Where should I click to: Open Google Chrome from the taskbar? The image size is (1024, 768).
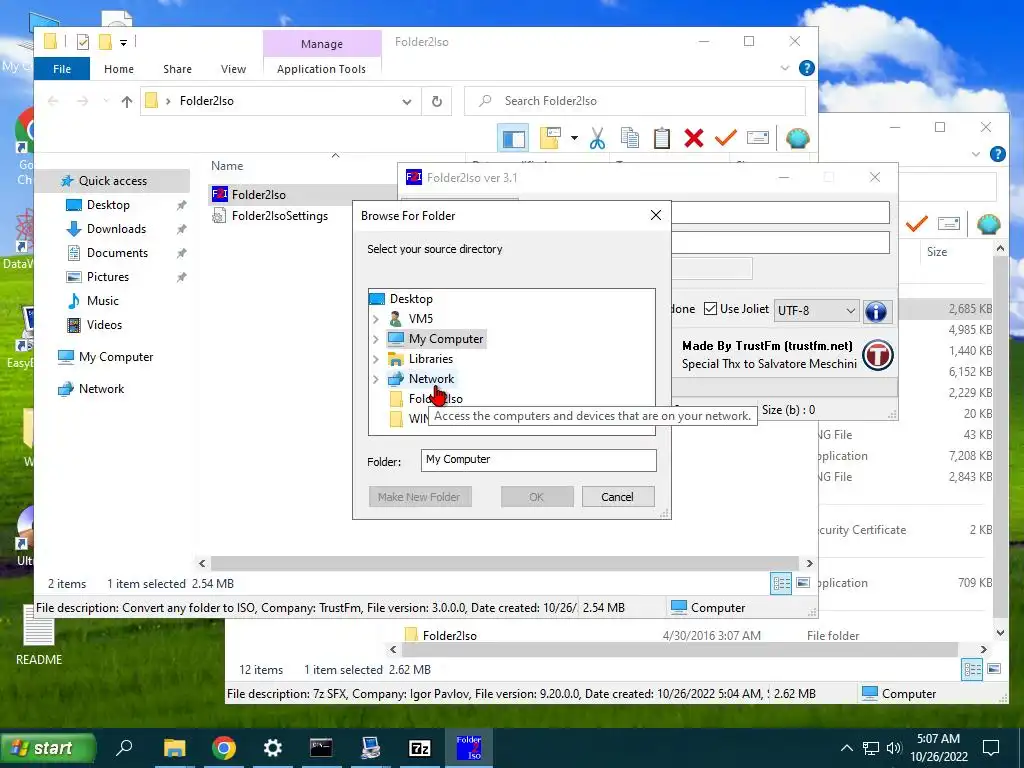223,748
